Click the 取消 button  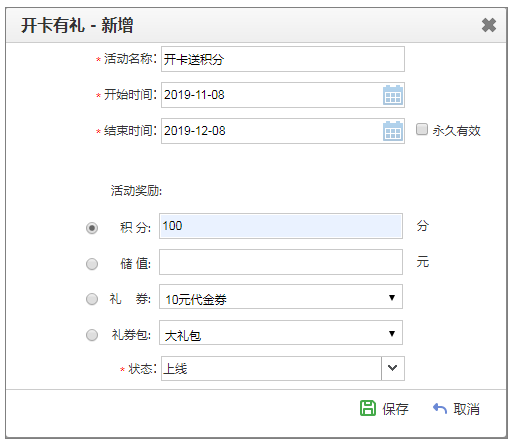tap(456, 409)
